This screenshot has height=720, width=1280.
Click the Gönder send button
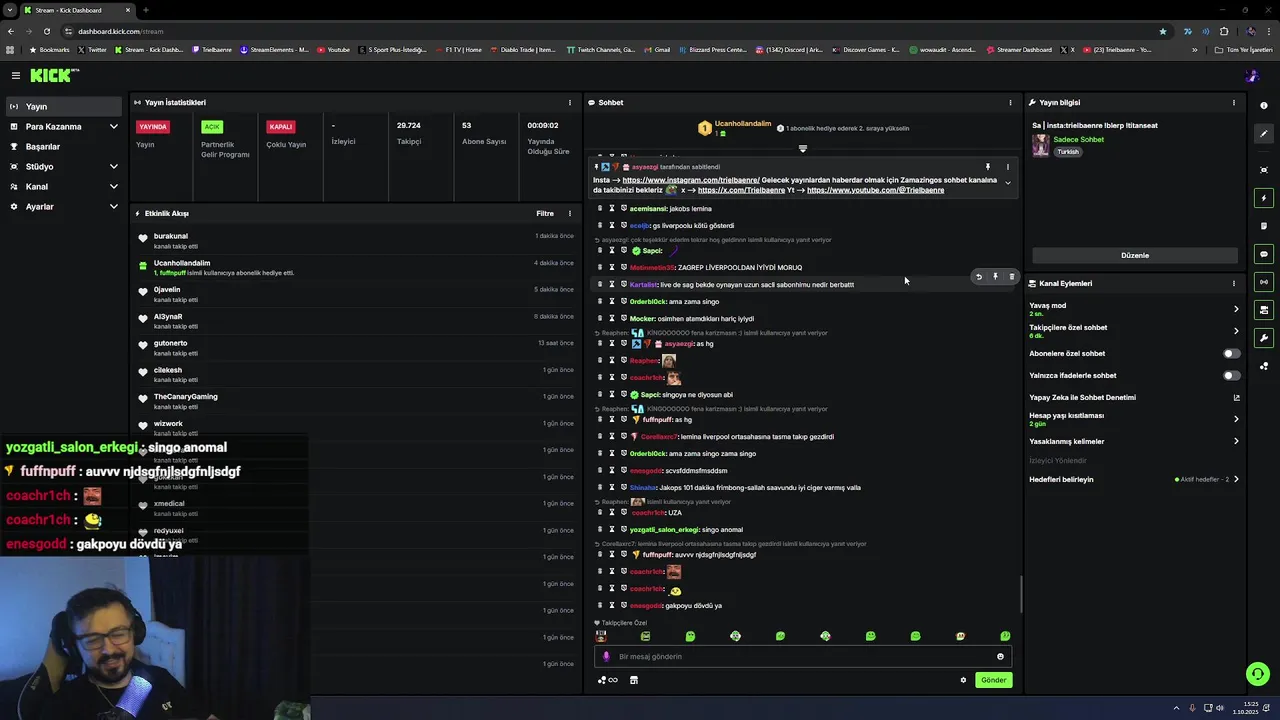click(994, 680)
